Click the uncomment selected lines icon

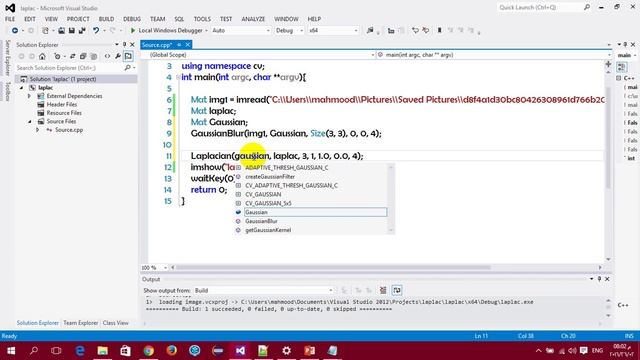click(426, 31)
